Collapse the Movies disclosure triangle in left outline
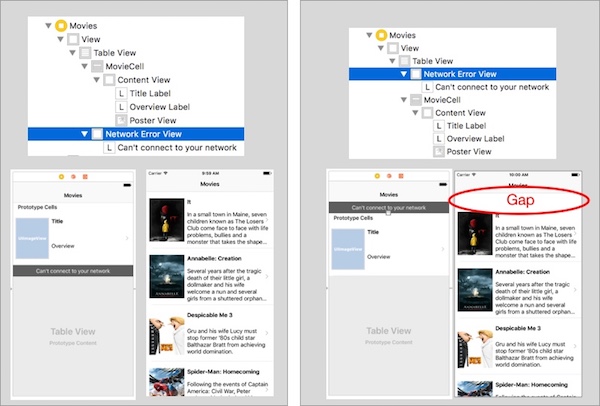Image resolution: width=600 pixels, height=406 pixels. coord(48,26)
